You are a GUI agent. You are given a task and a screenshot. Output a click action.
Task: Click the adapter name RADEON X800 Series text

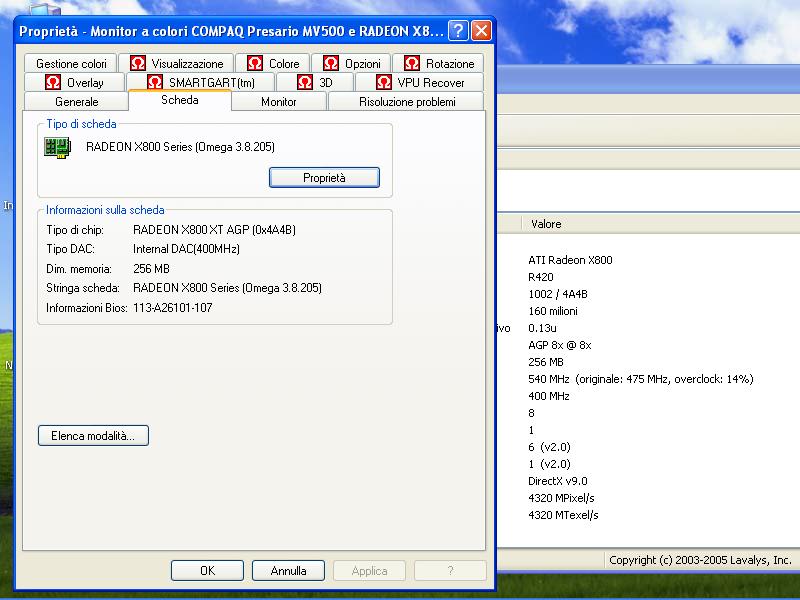tap(180, 147)
